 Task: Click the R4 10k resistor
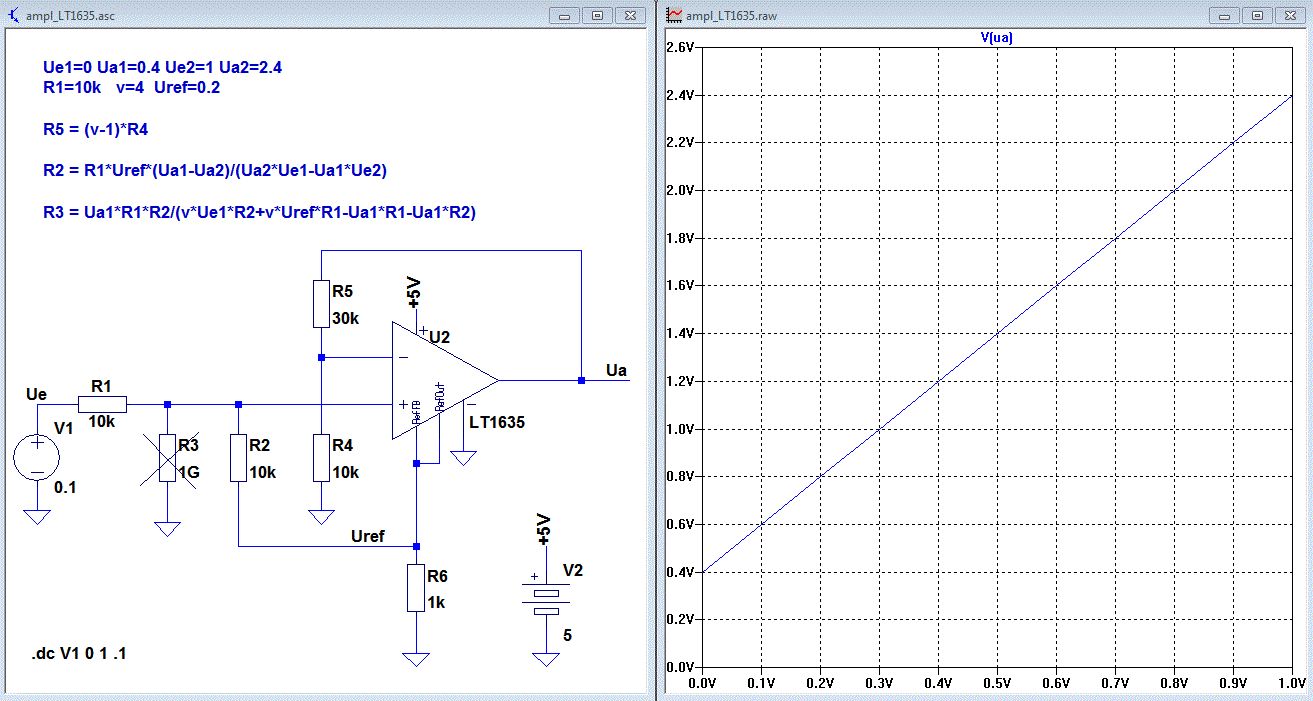(x=320, y=458)
